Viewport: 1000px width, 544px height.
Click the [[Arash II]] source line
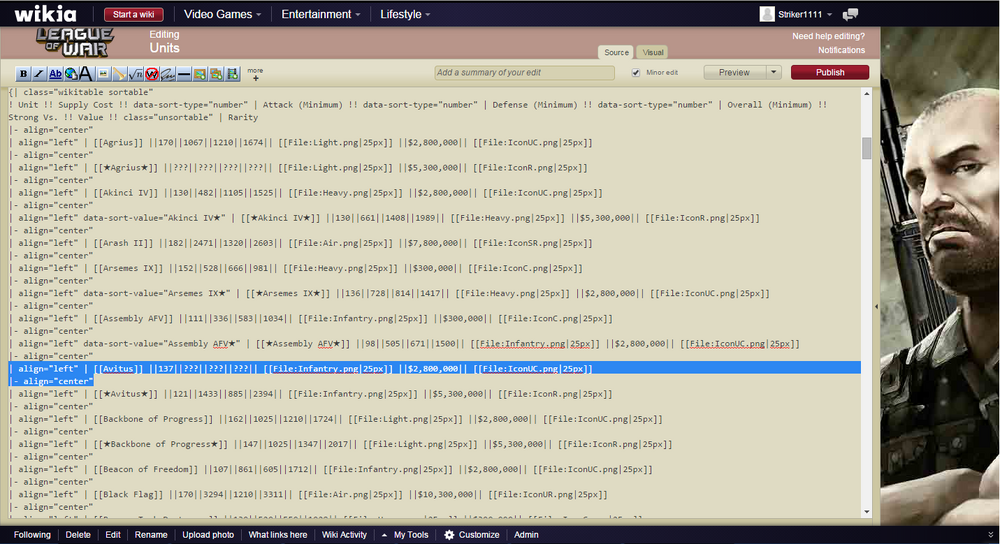[300, 243]
